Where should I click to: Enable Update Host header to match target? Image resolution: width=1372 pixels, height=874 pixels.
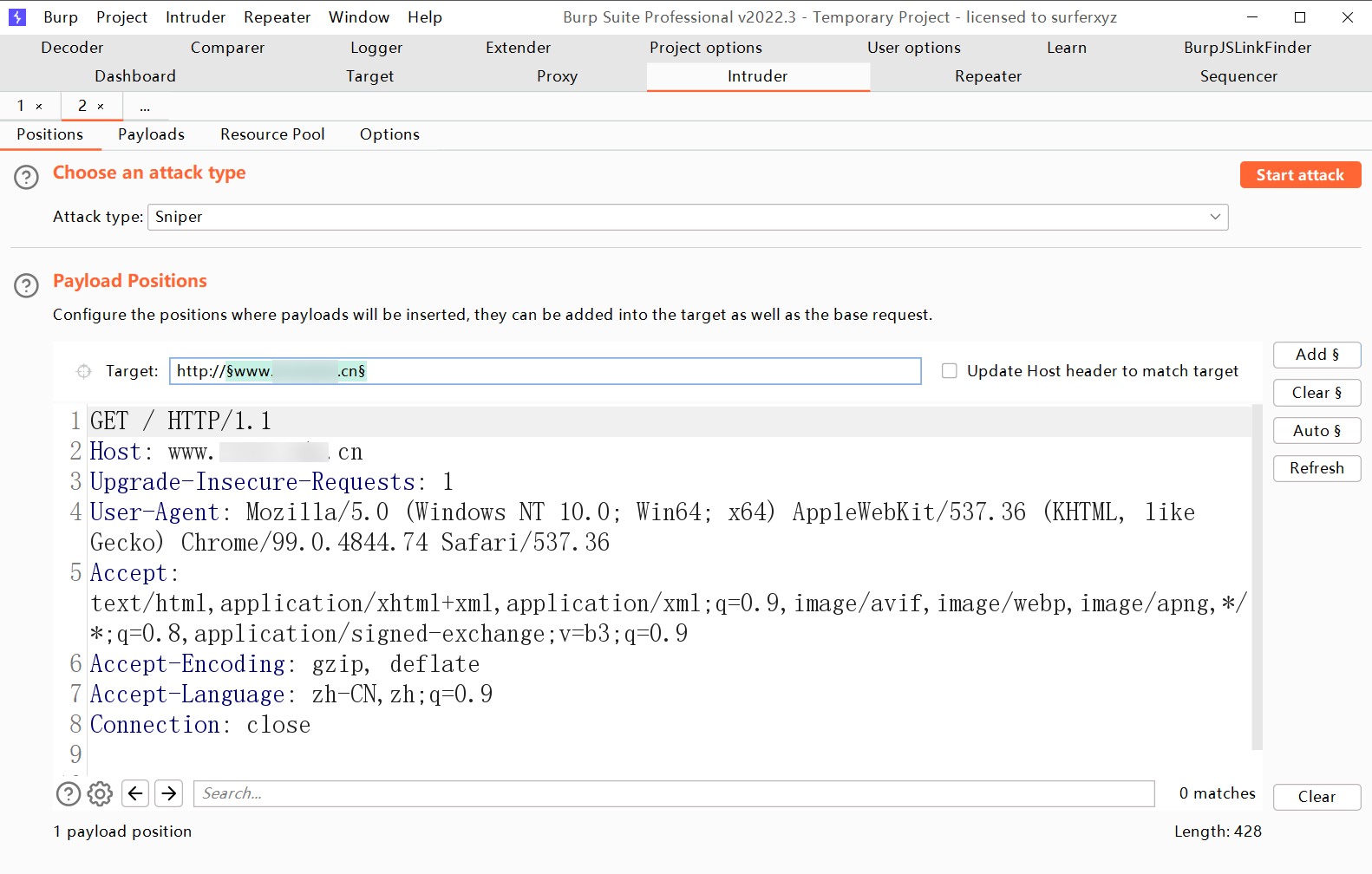[950, 371]
